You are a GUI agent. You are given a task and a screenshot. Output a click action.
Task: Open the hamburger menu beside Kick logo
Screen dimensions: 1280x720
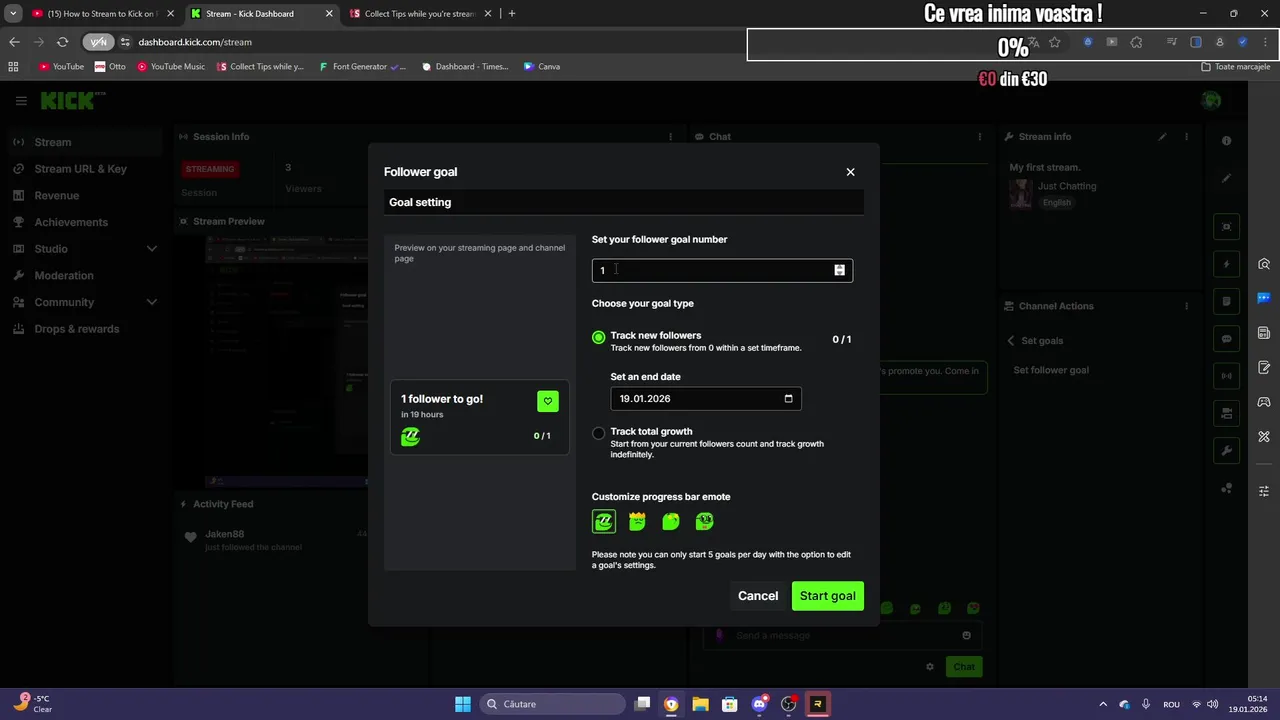pos(21,101)
